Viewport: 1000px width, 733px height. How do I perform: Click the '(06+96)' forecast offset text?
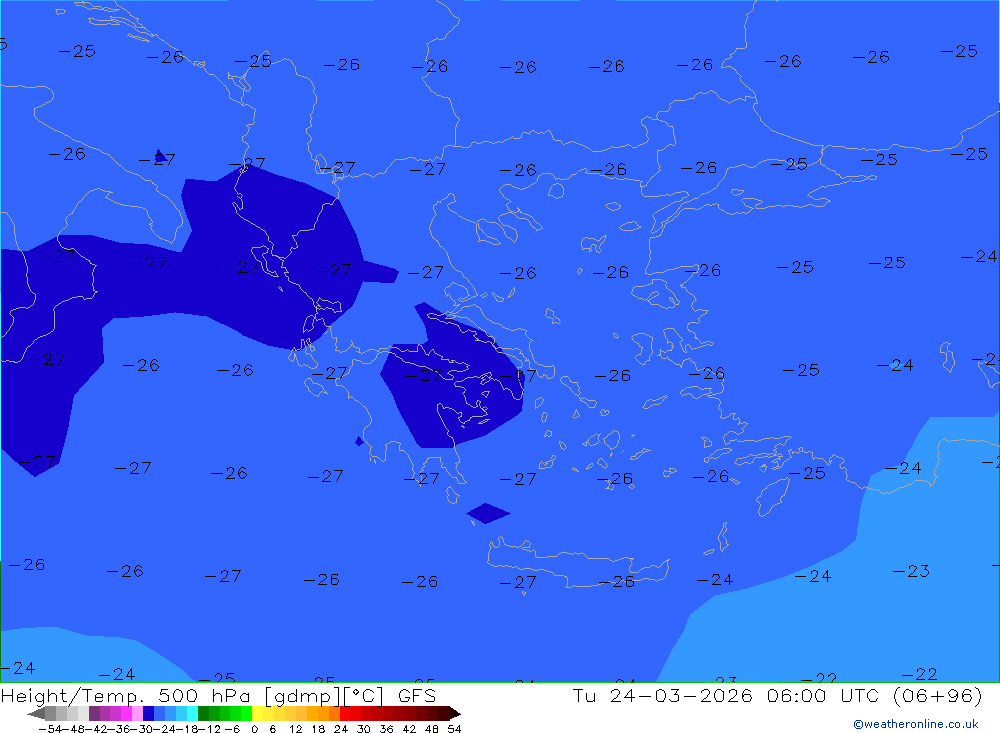pyautogui.click(x=938, y=695)
